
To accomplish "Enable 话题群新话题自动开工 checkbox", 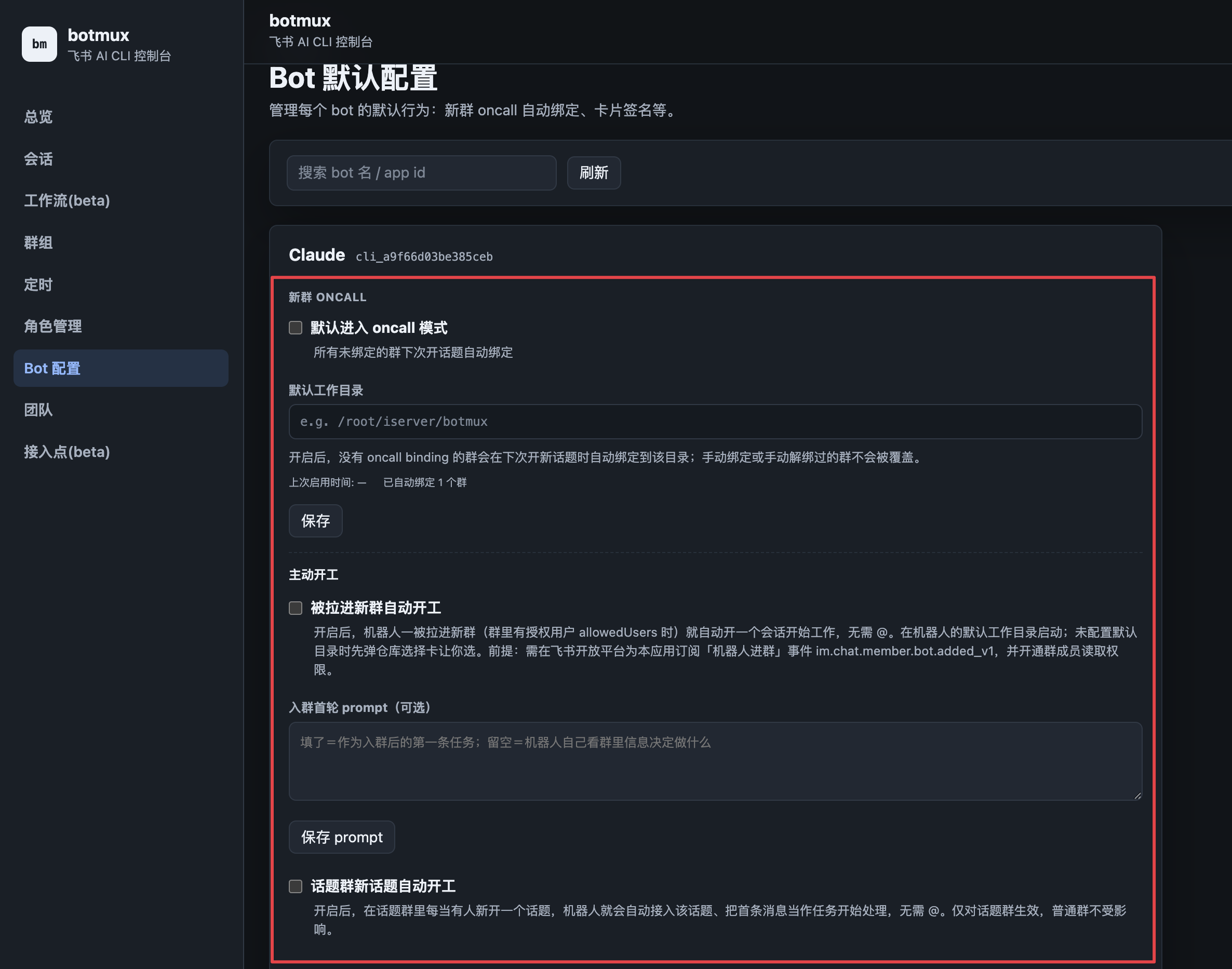I will click(x=296, y=887).
